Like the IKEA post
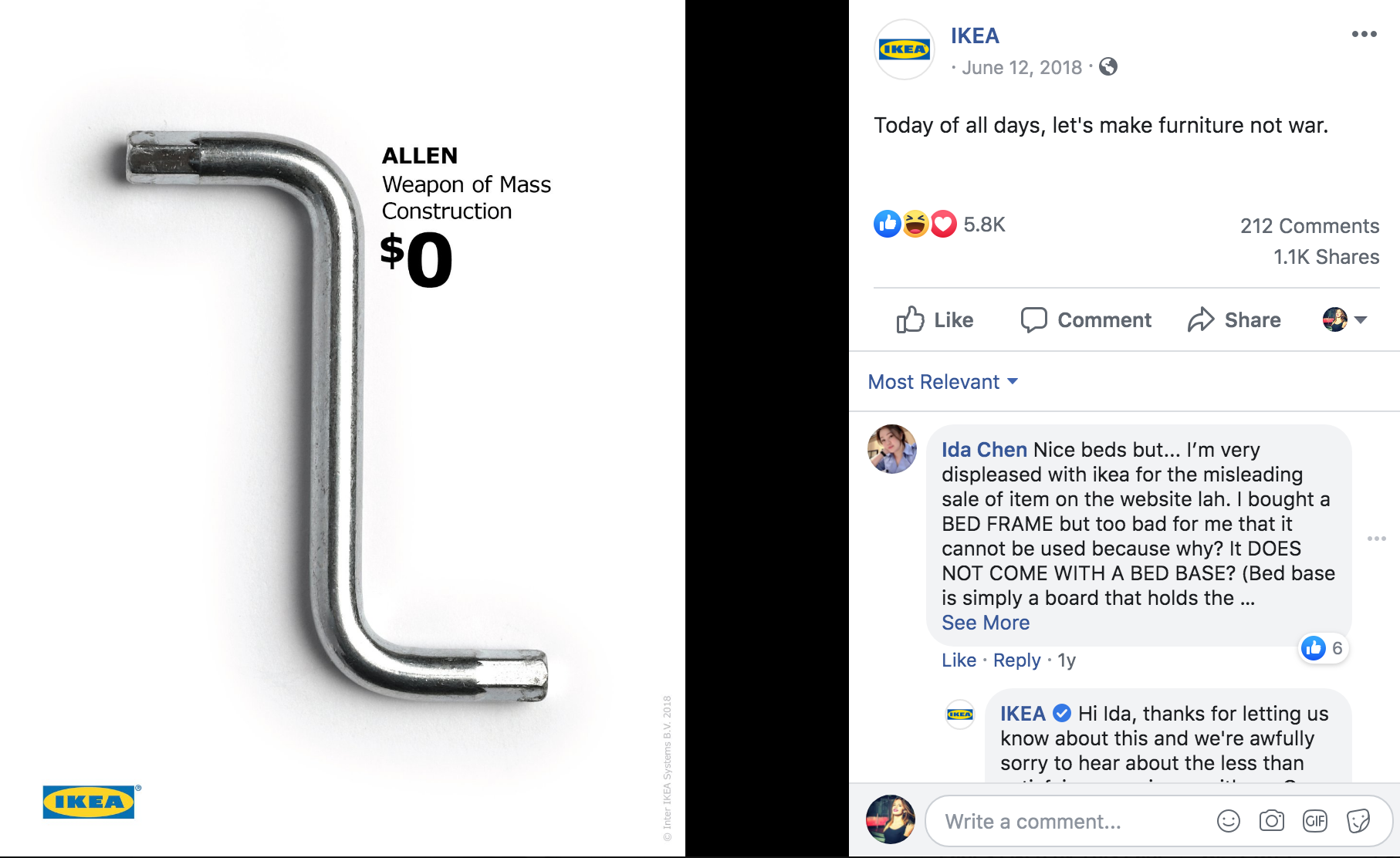Image resolution: width=1400 pixels, height=858 pixels. (x=935, y=319)
